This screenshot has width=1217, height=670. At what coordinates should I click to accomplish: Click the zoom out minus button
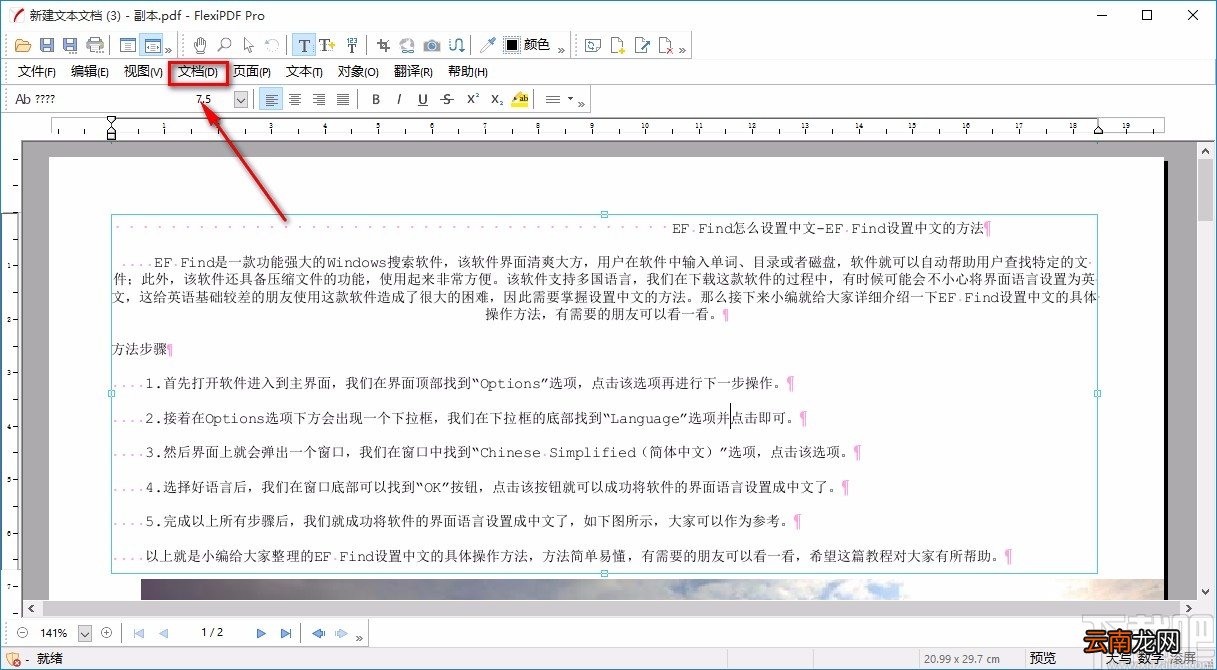point(22,633)
